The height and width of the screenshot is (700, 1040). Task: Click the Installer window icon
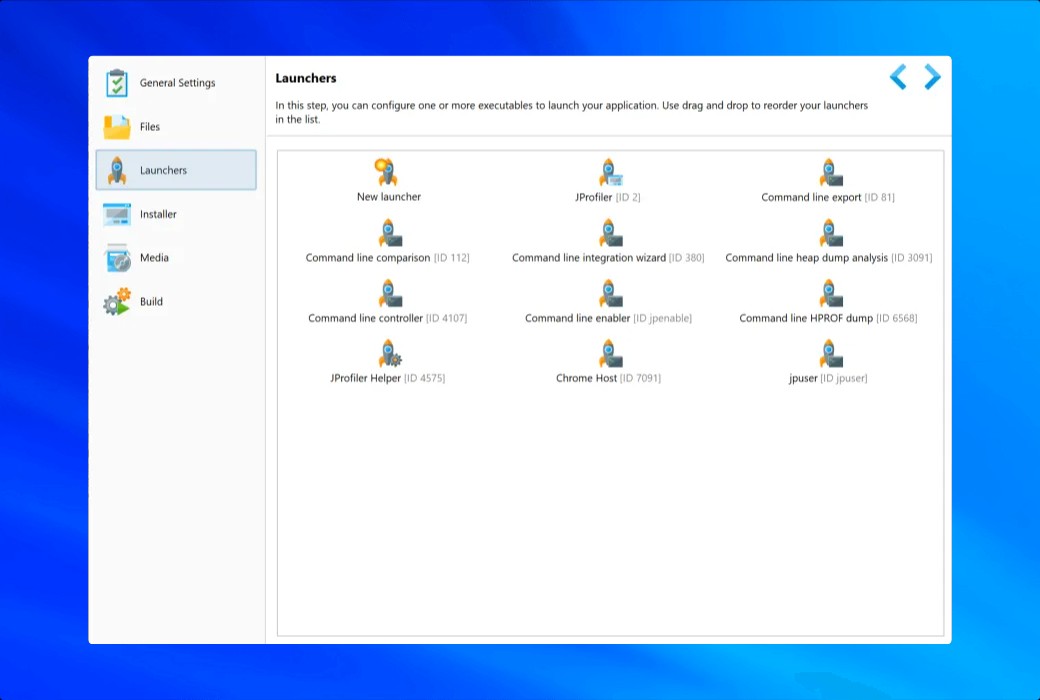117,214
